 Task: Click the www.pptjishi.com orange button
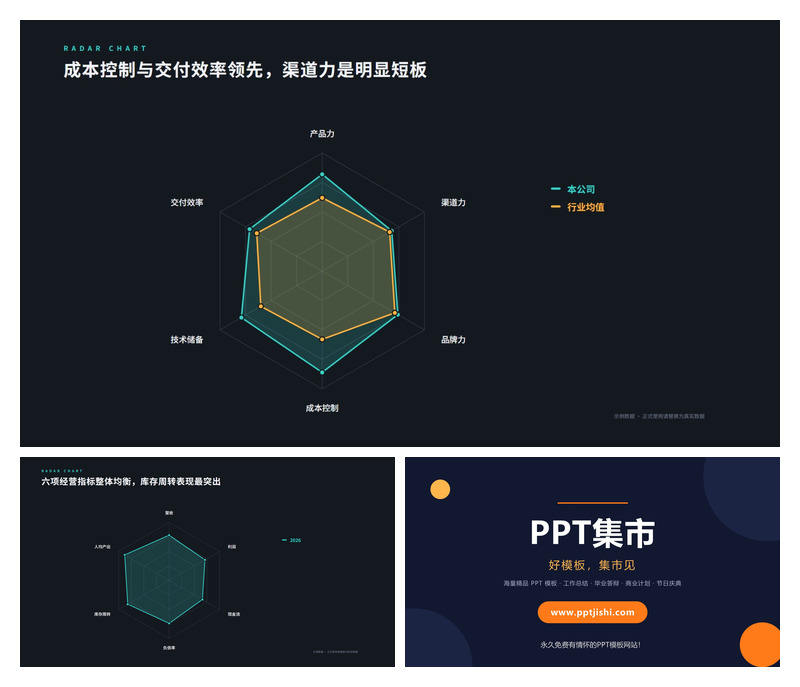tap(592, 612)
